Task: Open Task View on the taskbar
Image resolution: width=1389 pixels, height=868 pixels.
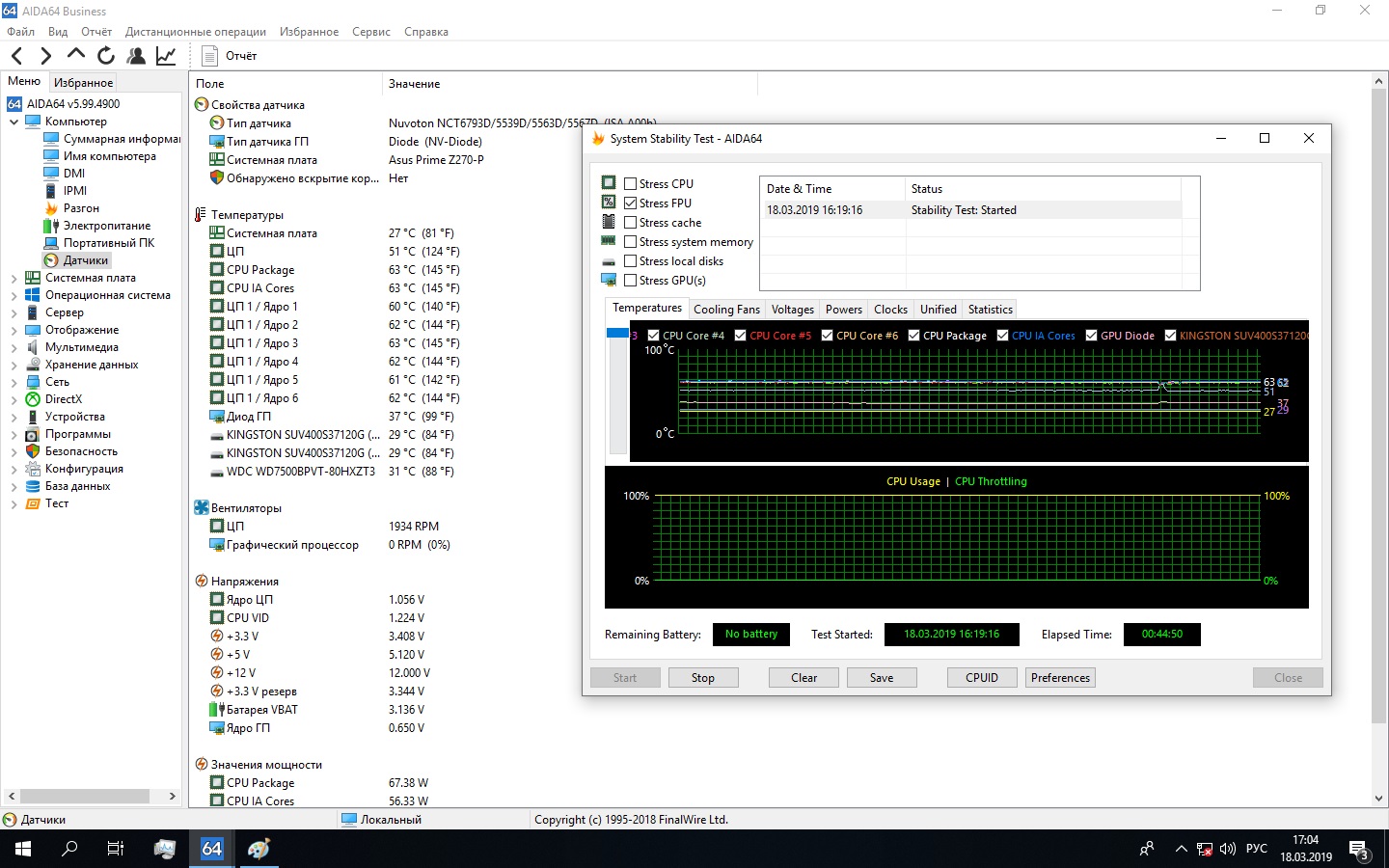Action: [x=116, y=849]
